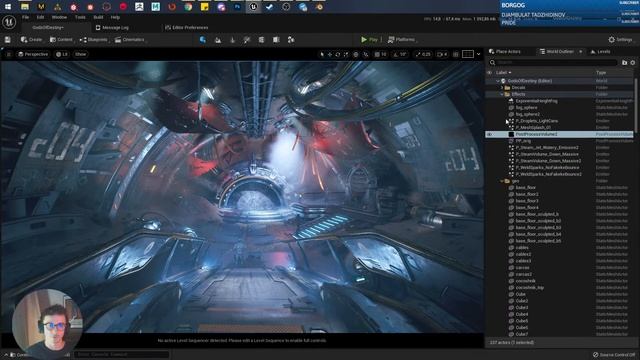Open the Perspective viewport type dropdown
Image resolution: width=640 pixels, height=360 pixels.
[33, 54]
